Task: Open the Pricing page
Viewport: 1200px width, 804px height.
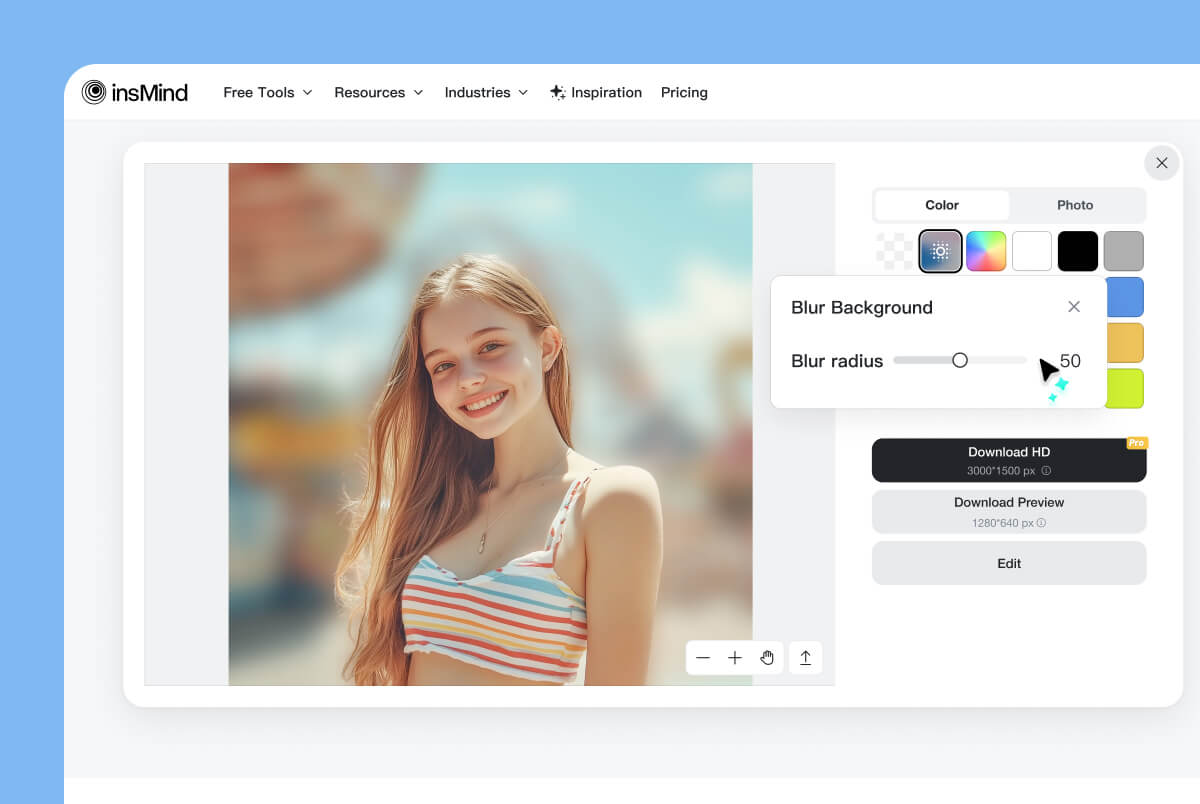Action: point(684,92)
